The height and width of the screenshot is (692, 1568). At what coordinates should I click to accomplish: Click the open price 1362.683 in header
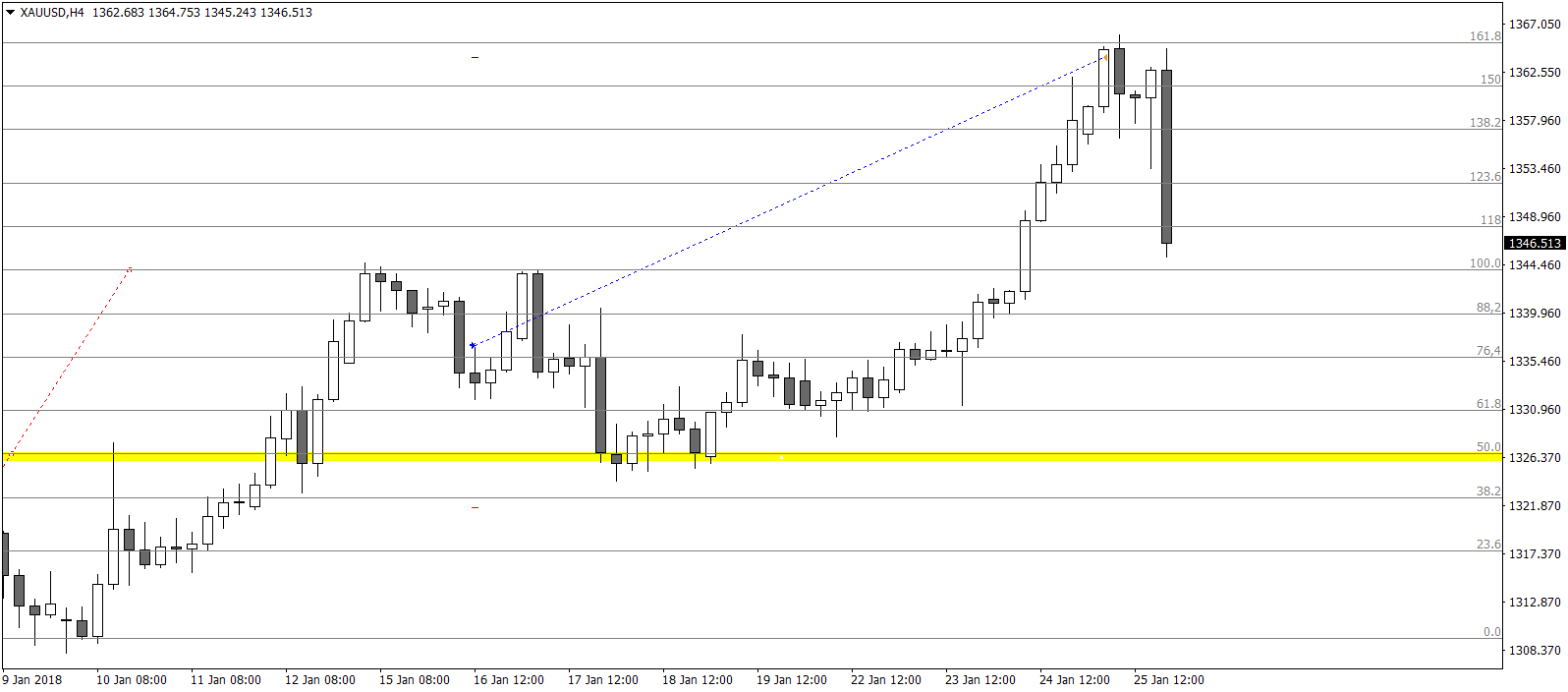(118, 13)
